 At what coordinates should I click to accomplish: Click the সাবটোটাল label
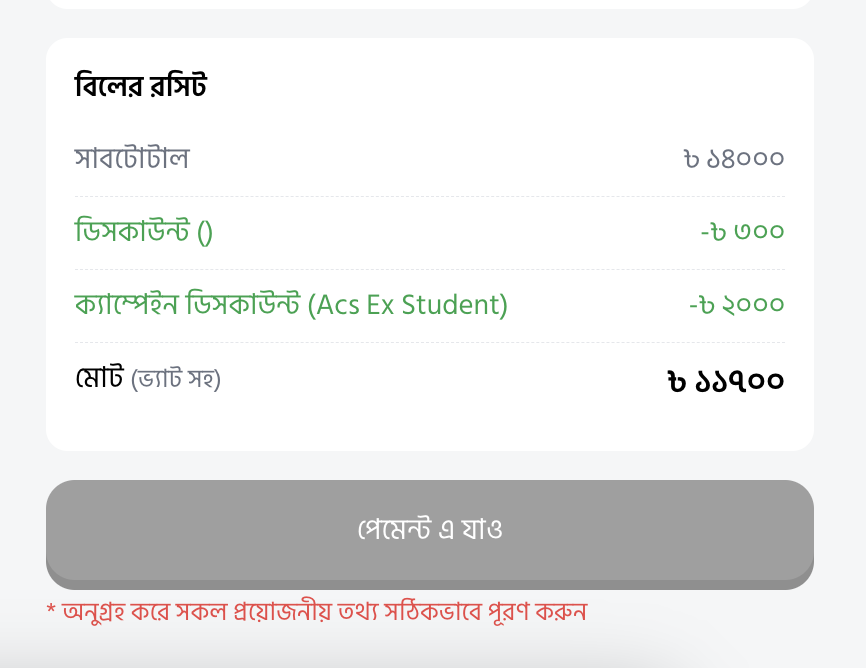132,158
